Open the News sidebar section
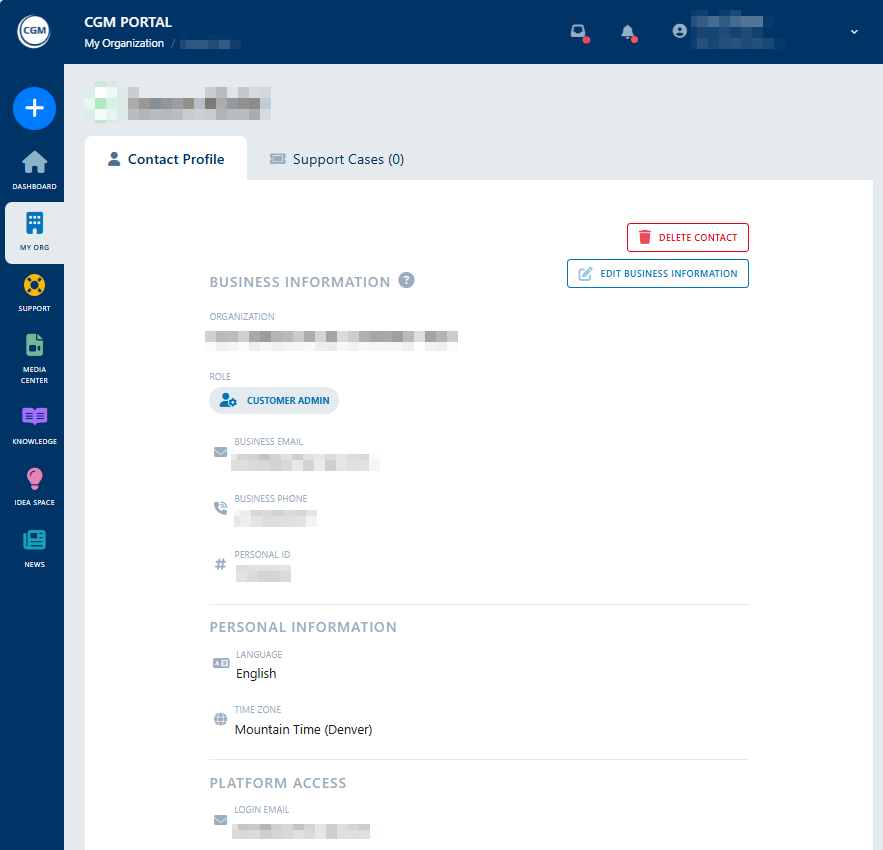 click(34, 548)
